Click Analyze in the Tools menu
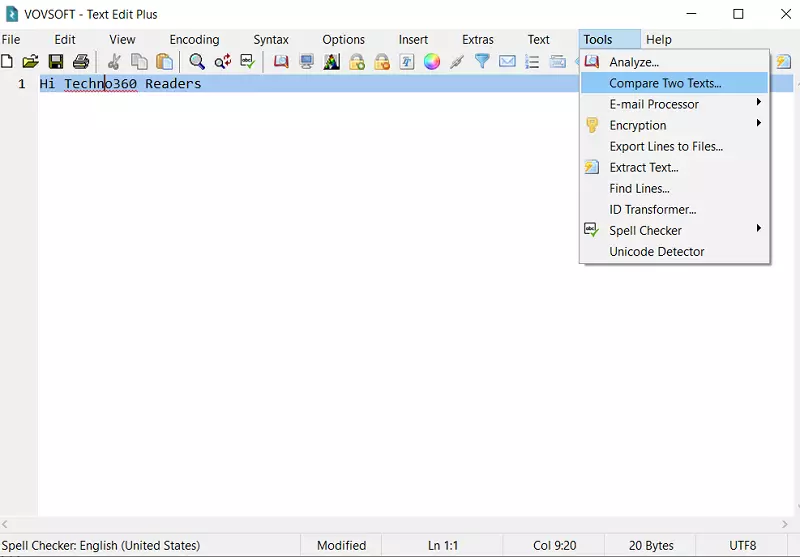Image resolution: width=800 pixels, height=557 pixels. [634, 62]
